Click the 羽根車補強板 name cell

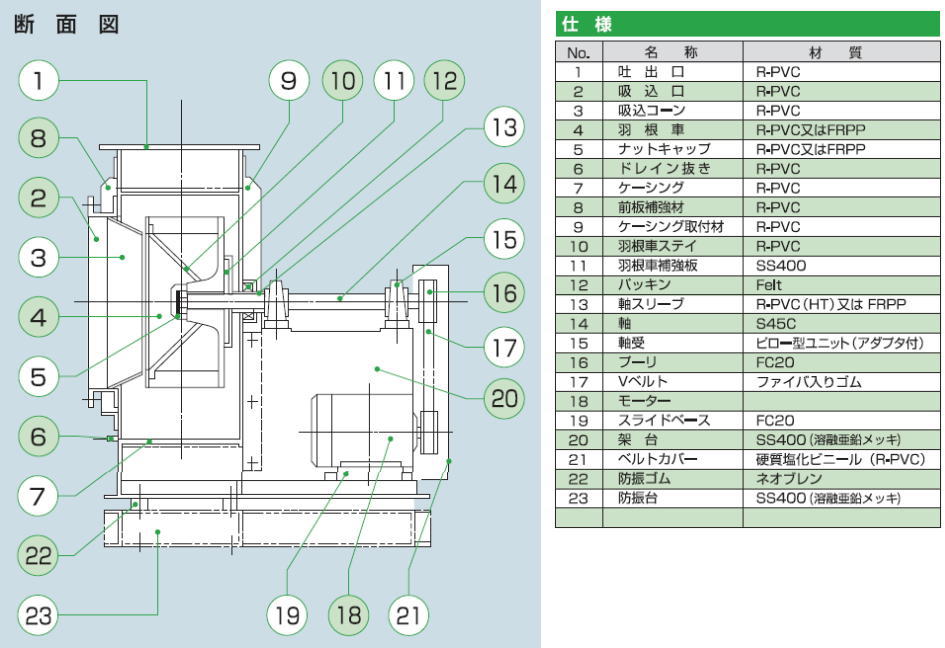pyautogui.click(x=673, y=266)
